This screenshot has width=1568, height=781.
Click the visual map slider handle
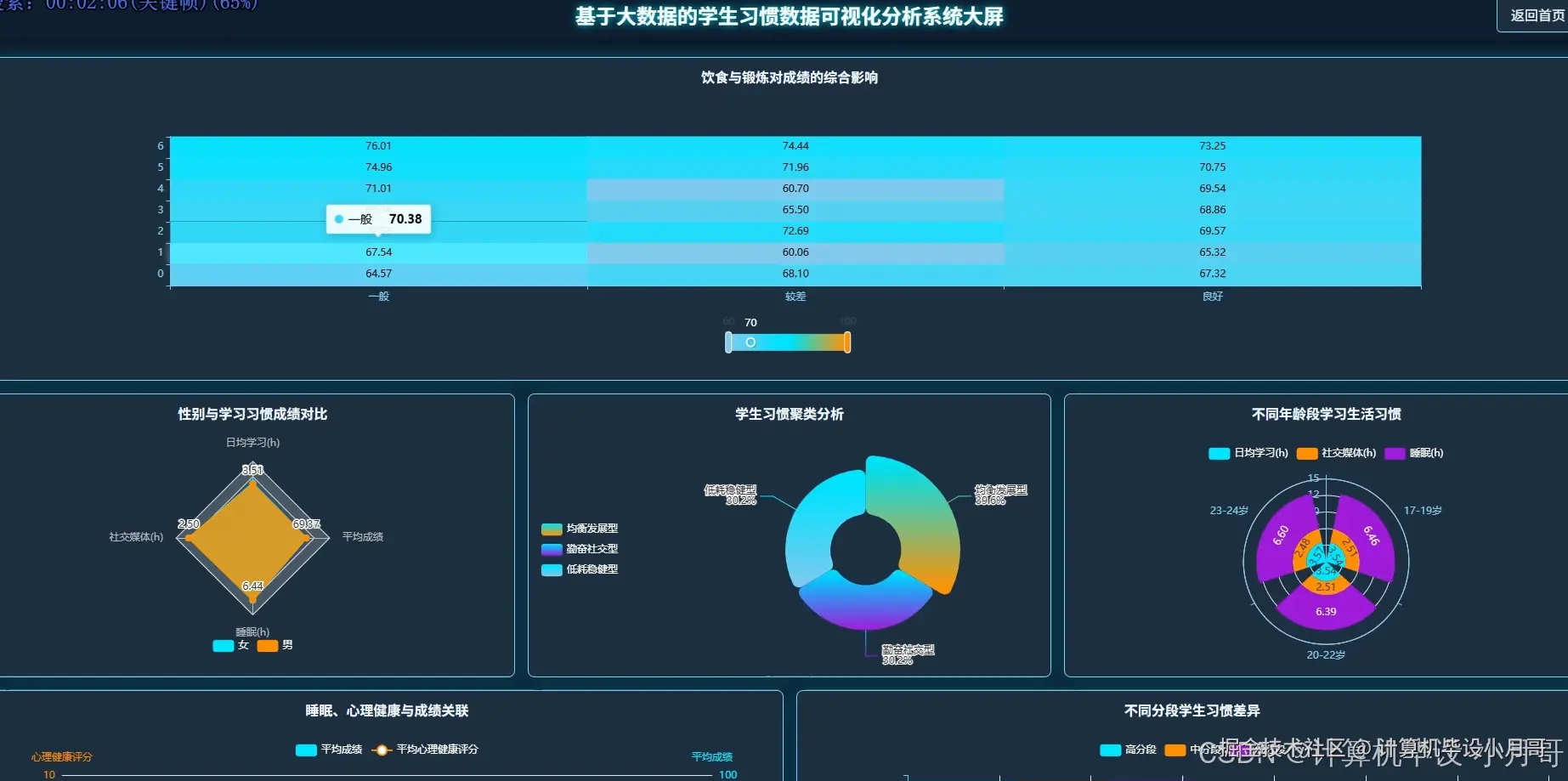[x=751, y=342]
